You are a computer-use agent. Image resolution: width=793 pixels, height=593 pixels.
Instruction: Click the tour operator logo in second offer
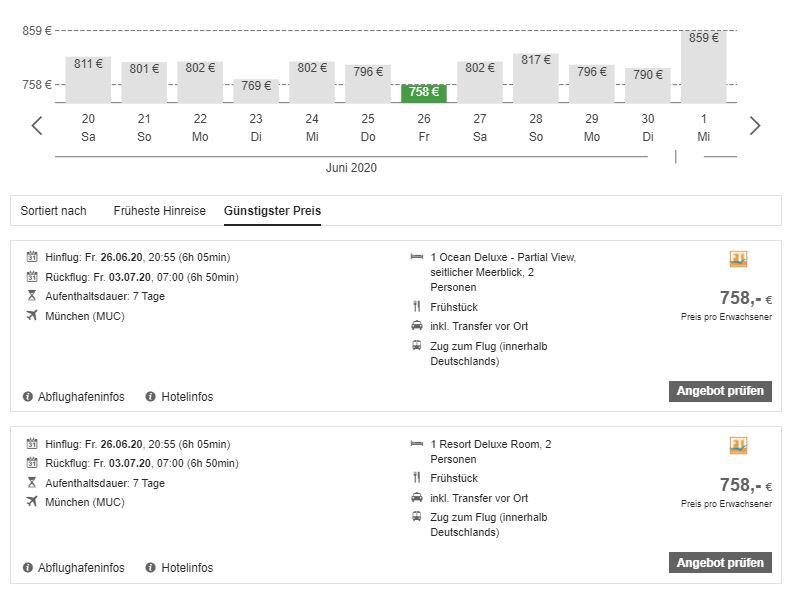pyautogui.click(x=739, y=445)
